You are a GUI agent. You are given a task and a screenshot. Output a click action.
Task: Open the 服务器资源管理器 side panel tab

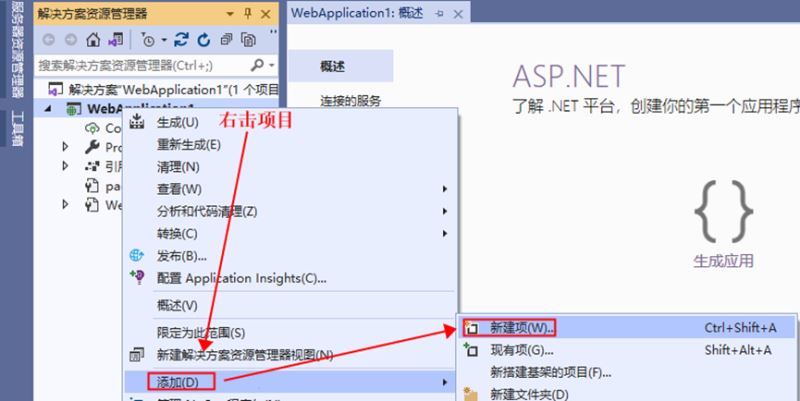pos(17,49)
